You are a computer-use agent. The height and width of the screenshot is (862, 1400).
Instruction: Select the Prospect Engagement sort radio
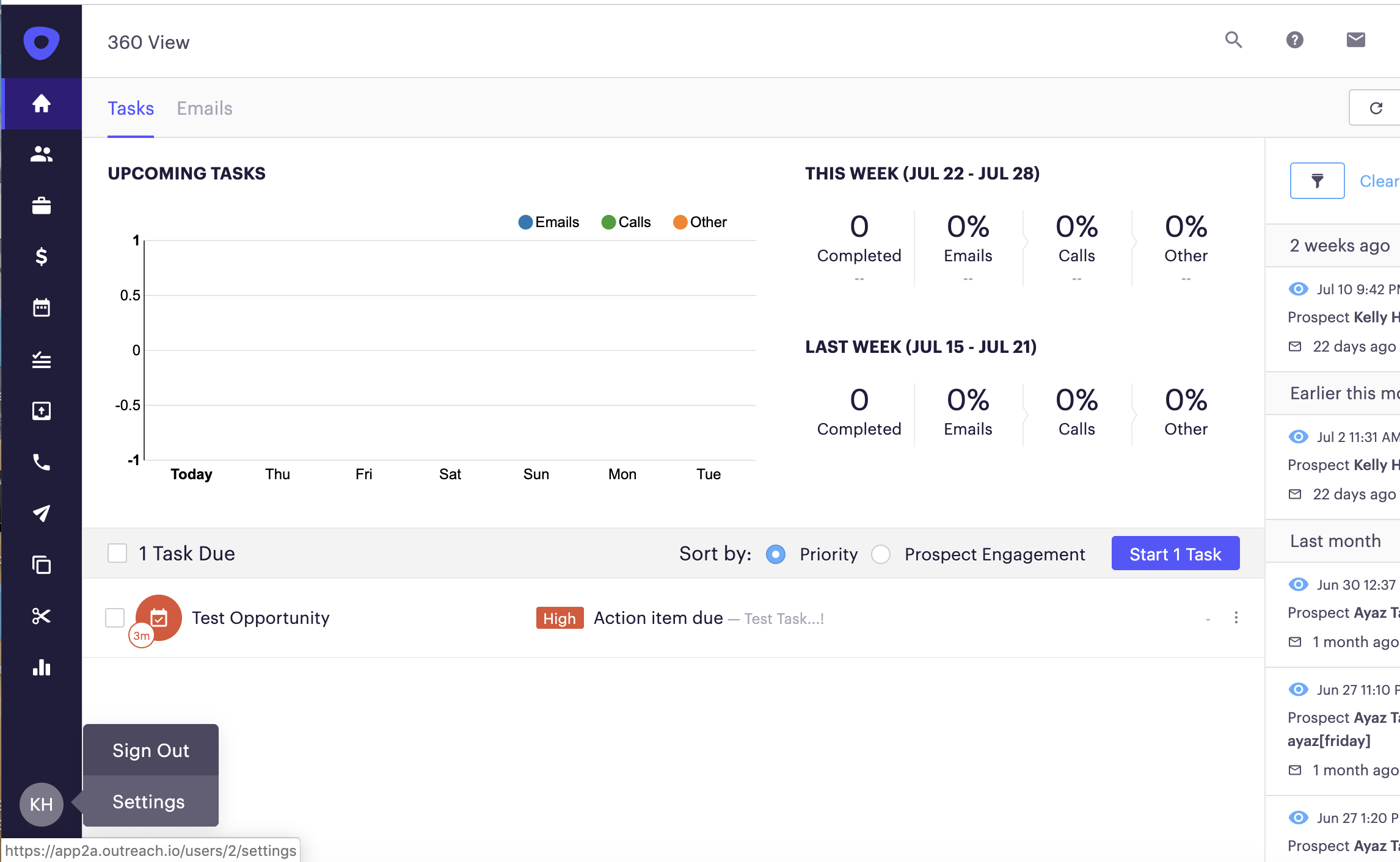(x=880, y=554)
